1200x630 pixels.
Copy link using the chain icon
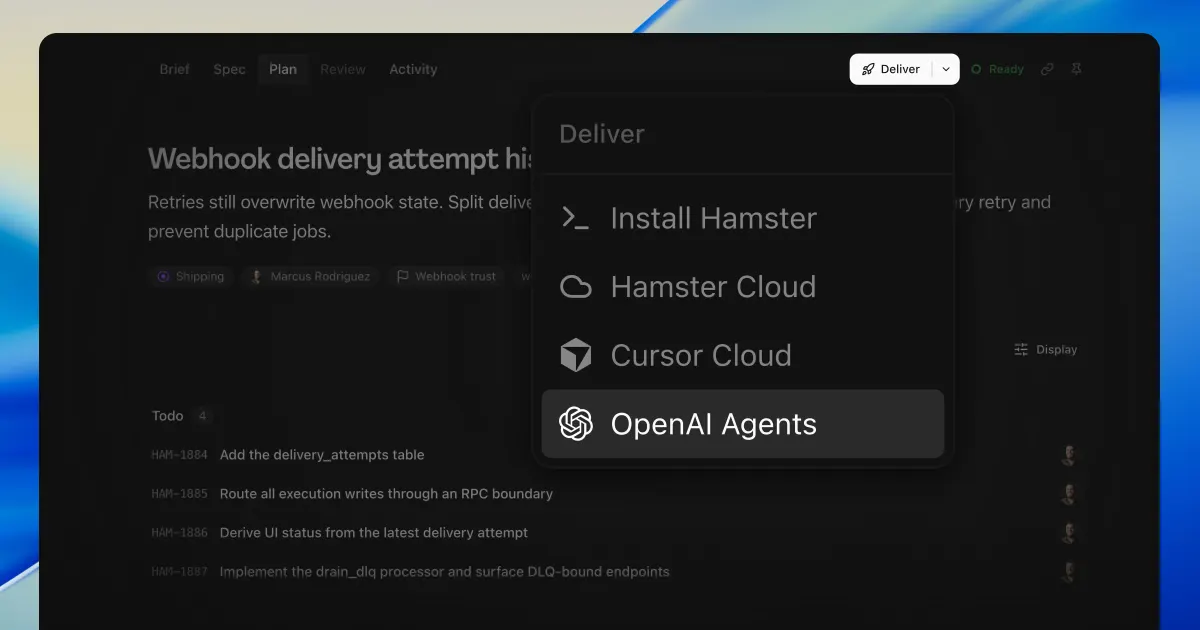tap(1047, 69)
